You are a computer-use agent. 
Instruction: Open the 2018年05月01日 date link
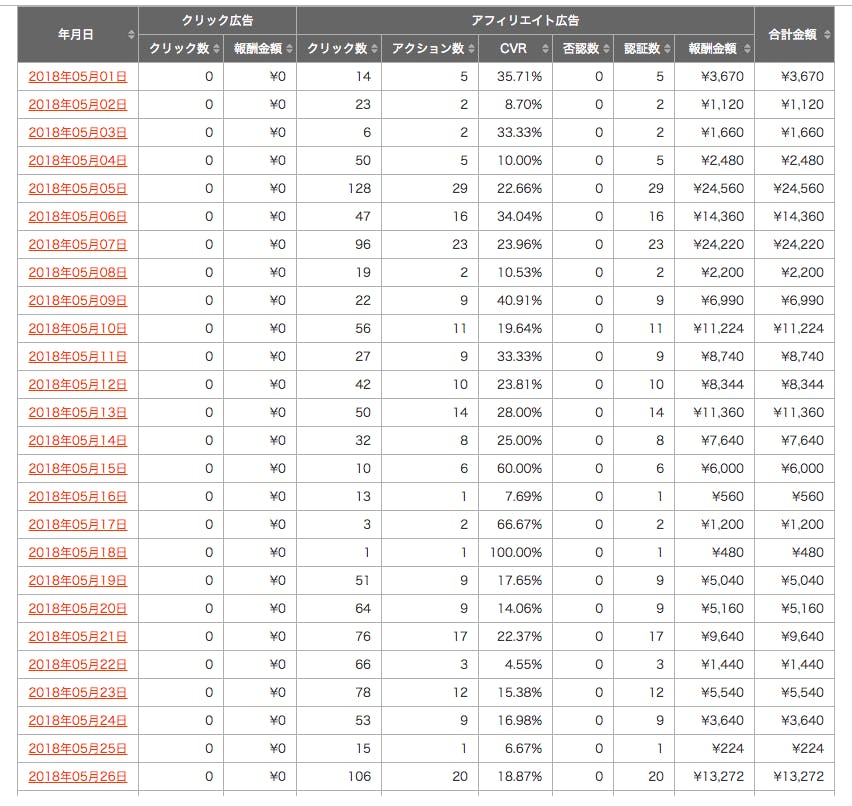[x=77, y=77]
